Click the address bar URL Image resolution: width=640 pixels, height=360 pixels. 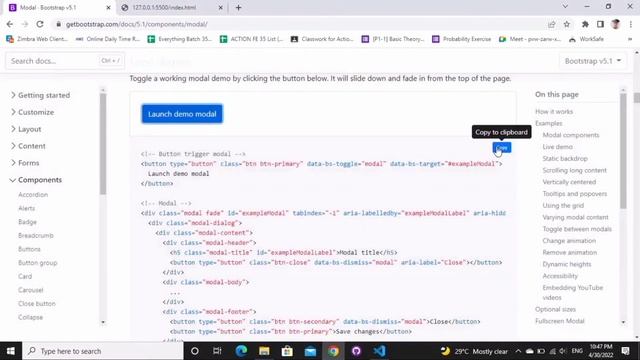137,24
